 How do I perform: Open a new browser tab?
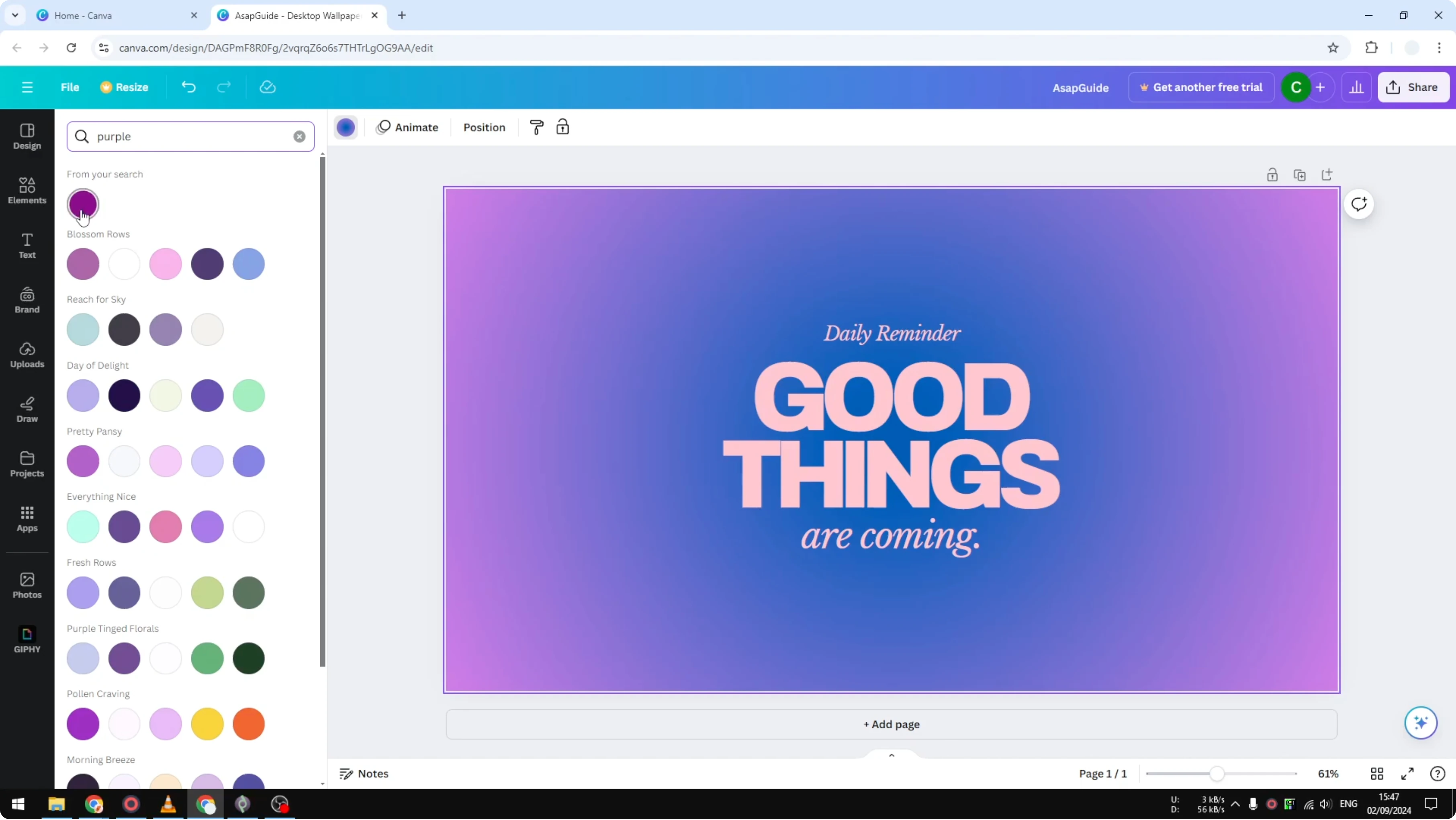point(402,15)
